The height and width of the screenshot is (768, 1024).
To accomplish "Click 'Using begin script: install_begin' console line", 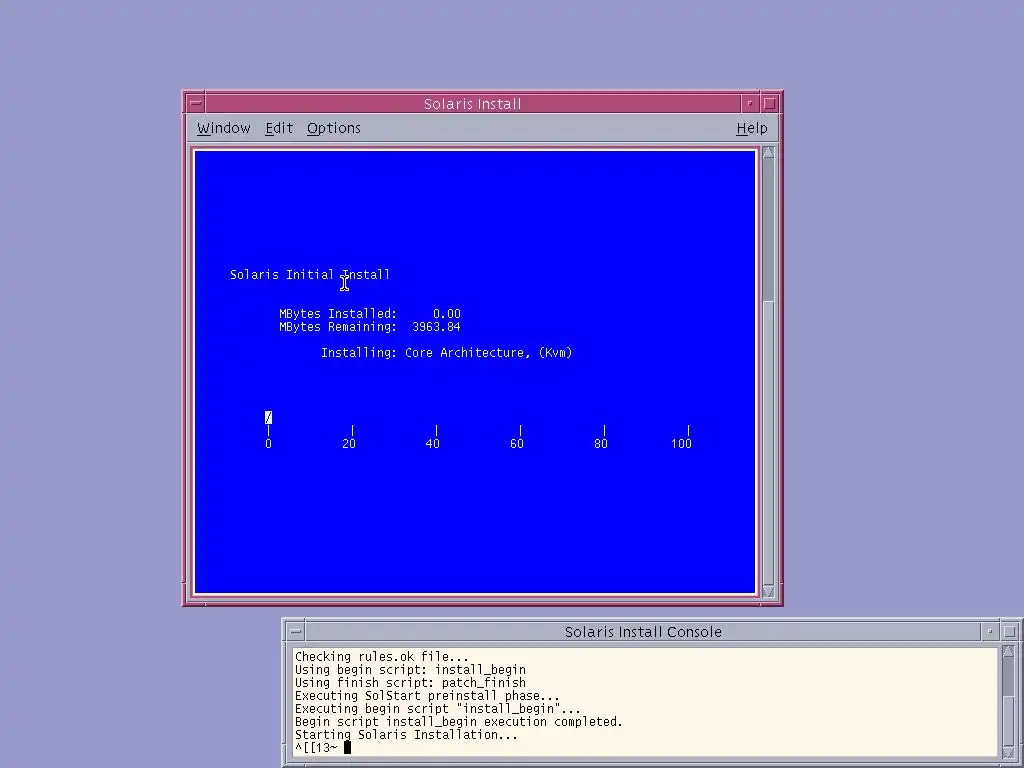I will [410, 669].
